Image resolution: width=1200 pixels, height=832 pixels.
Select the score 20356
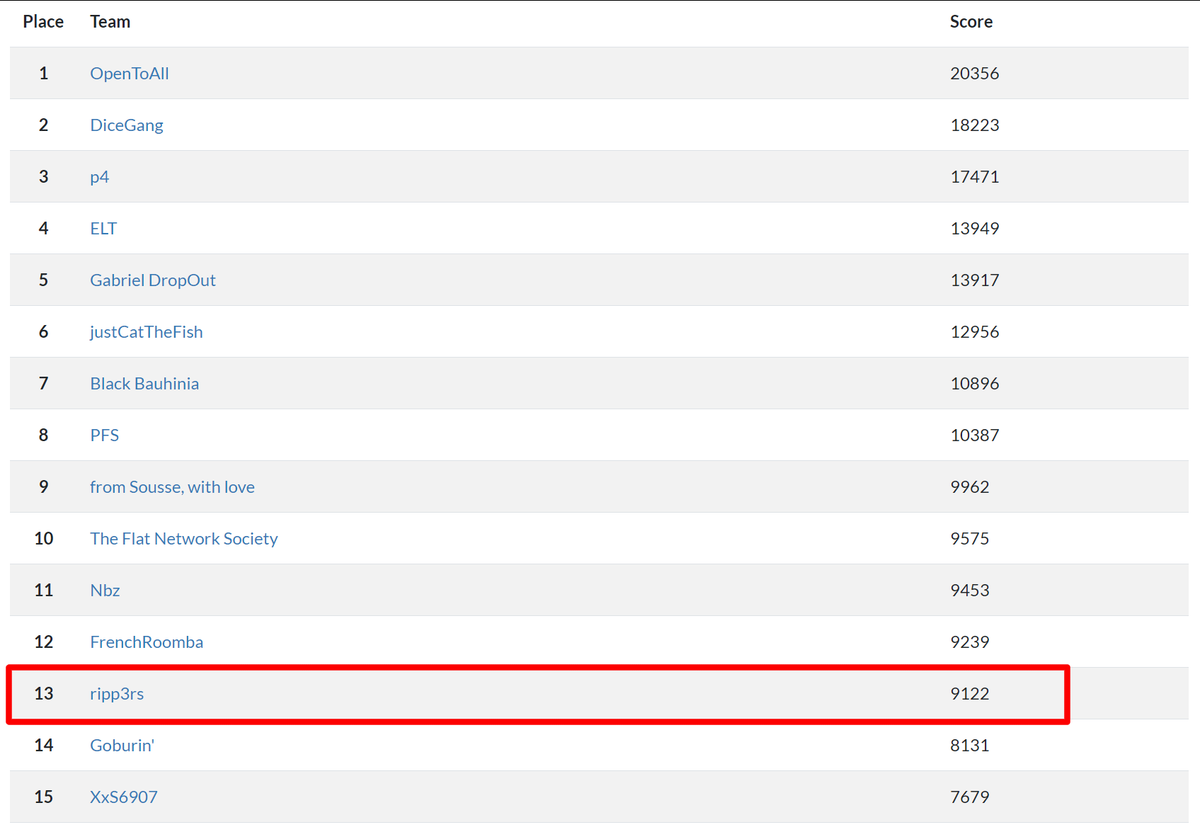coord(974,73)
